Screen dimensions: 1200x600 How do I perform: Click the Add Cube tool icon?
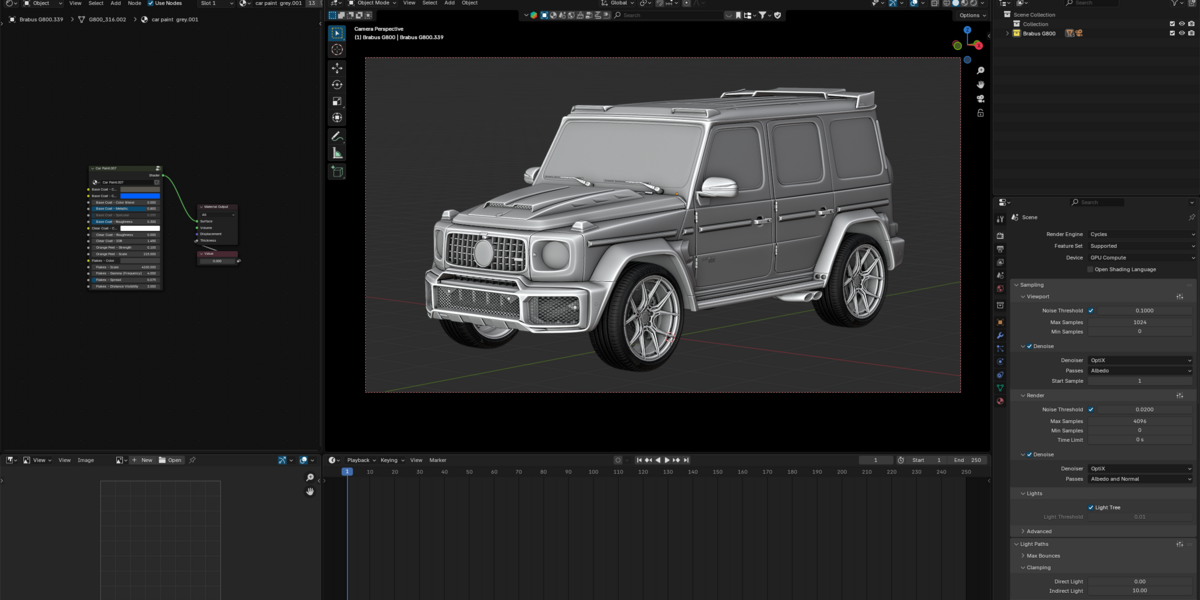point(337,172)
